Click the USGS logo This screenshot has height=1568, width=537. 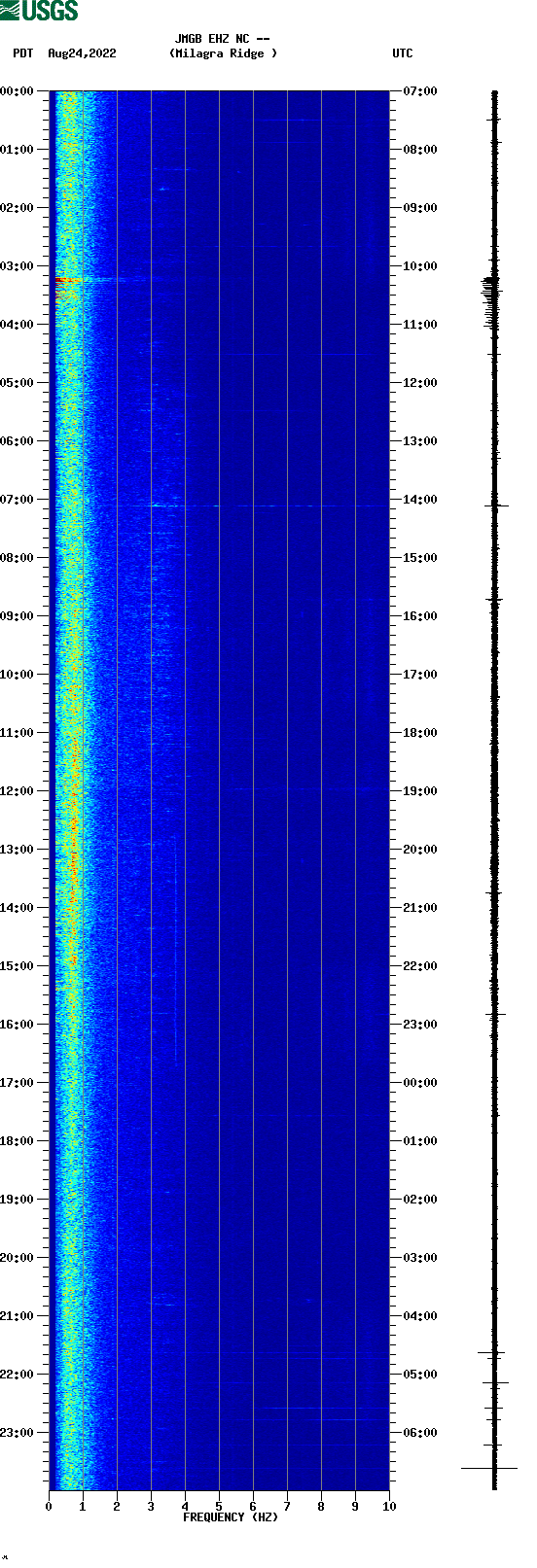click(39, 11)
